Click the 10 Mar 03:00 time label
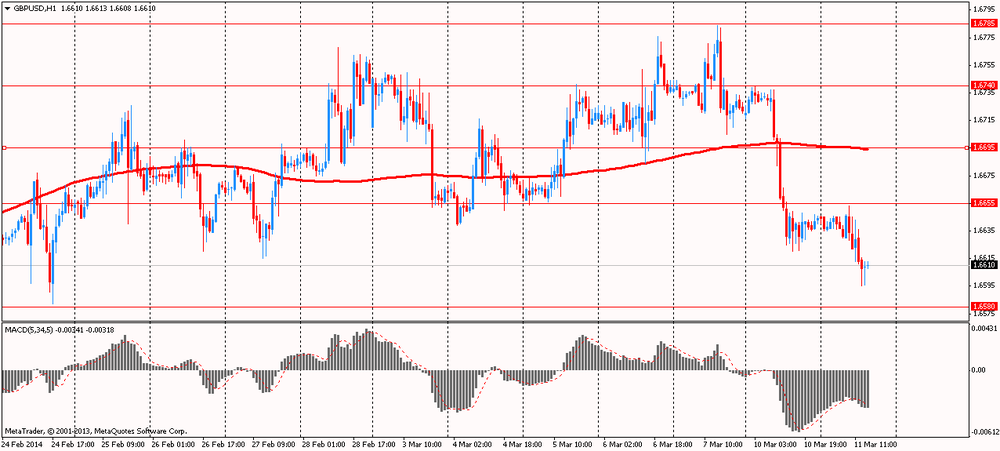The image size is (1000, 451). tap(776, 443)
